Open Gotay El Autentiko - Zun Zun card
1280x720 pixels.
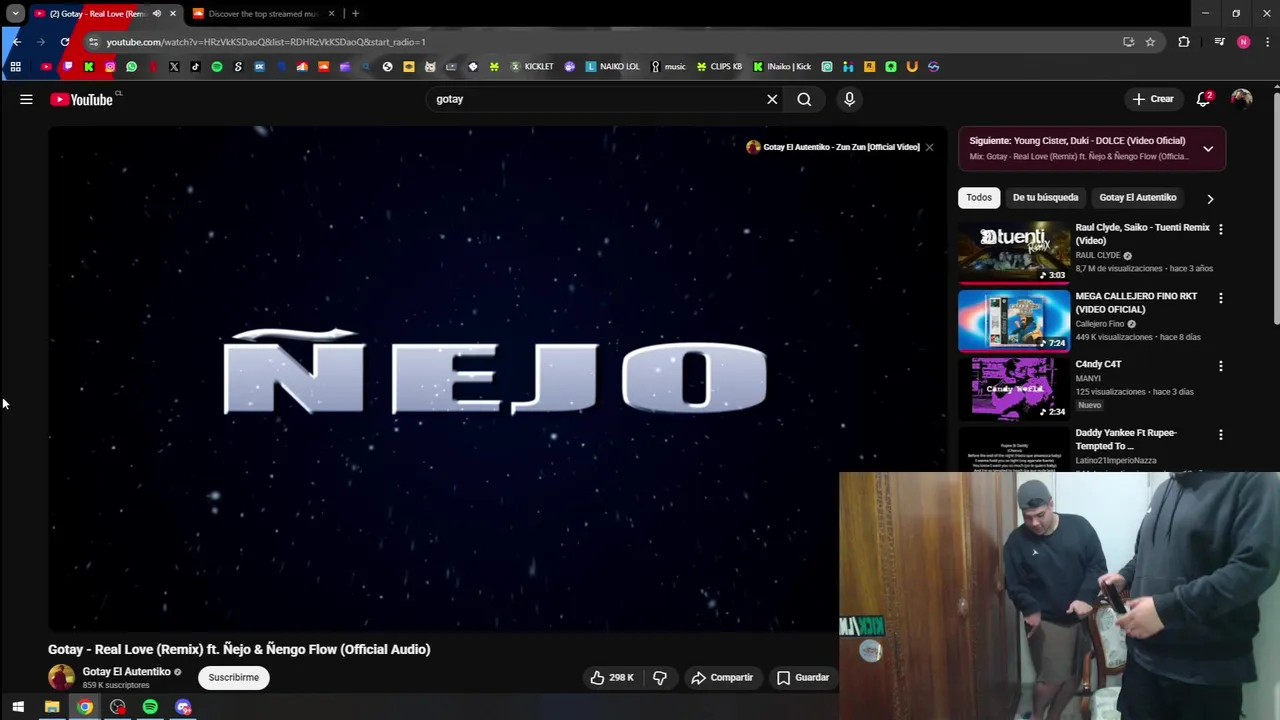pyautogui.click(x=833, y=147)
